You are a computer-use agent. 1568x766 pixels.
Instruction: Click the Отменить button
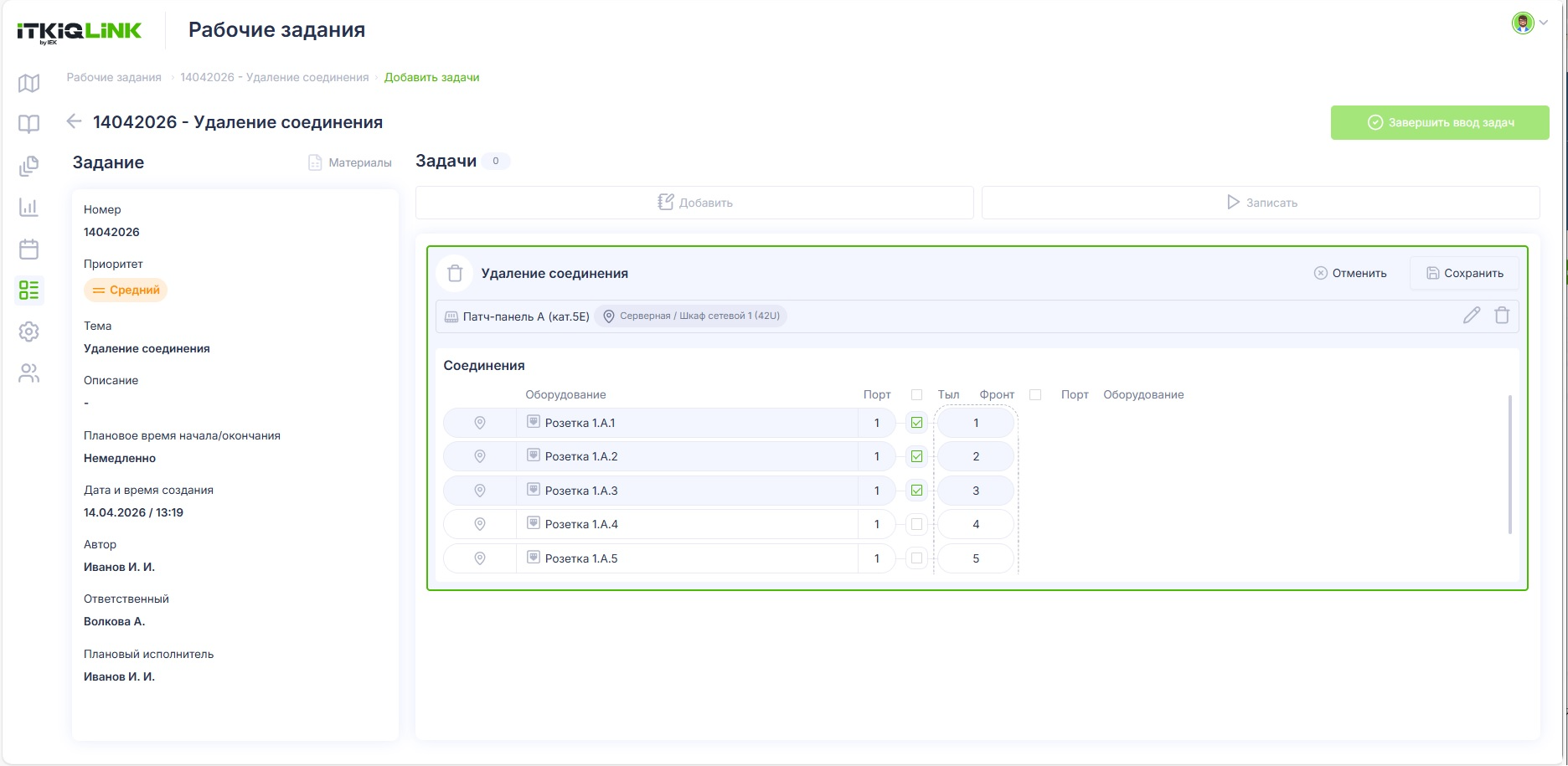tap(1350, 273)
